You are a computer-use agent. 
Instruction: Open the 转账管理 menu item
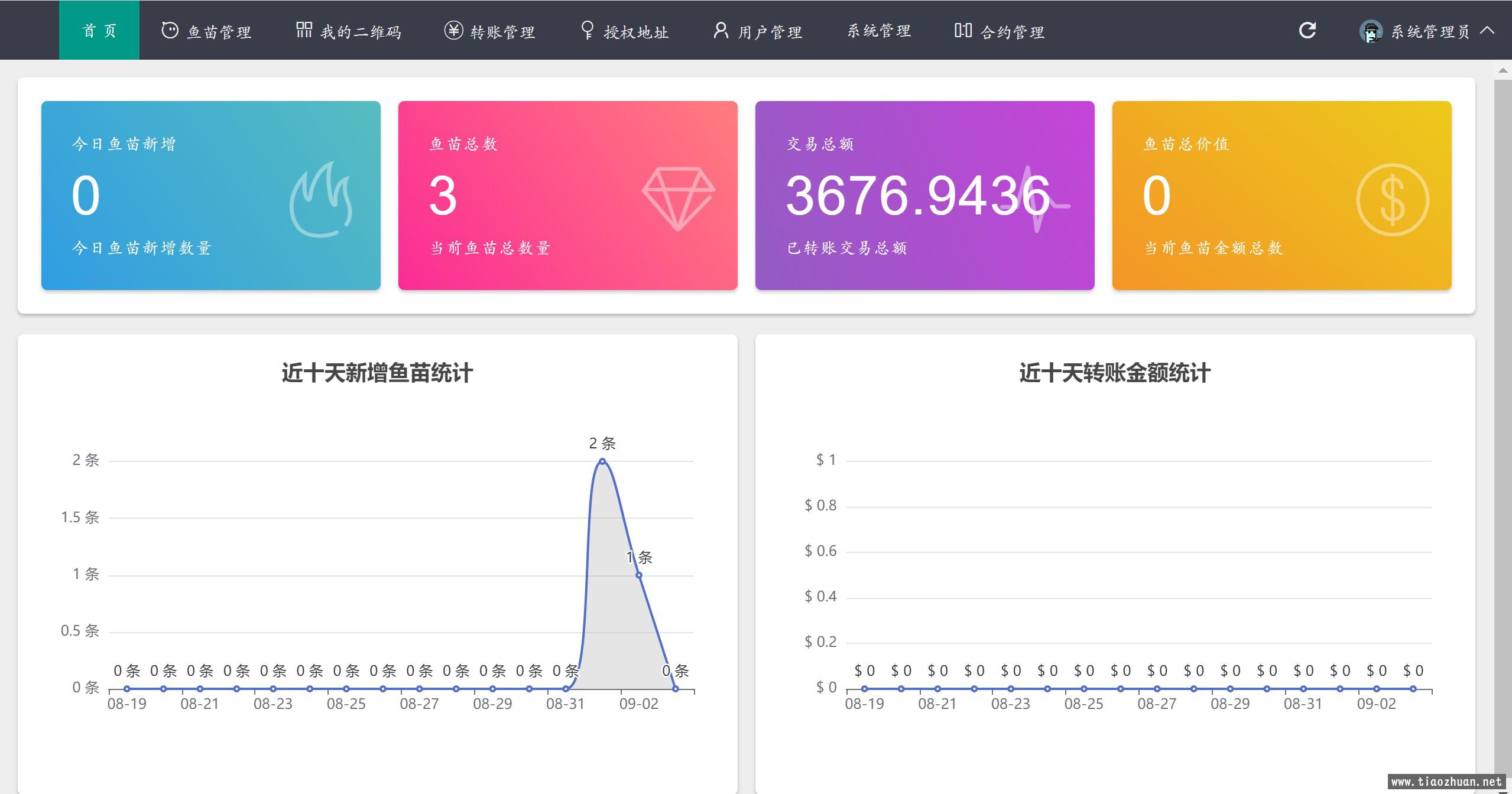[502, 32]
